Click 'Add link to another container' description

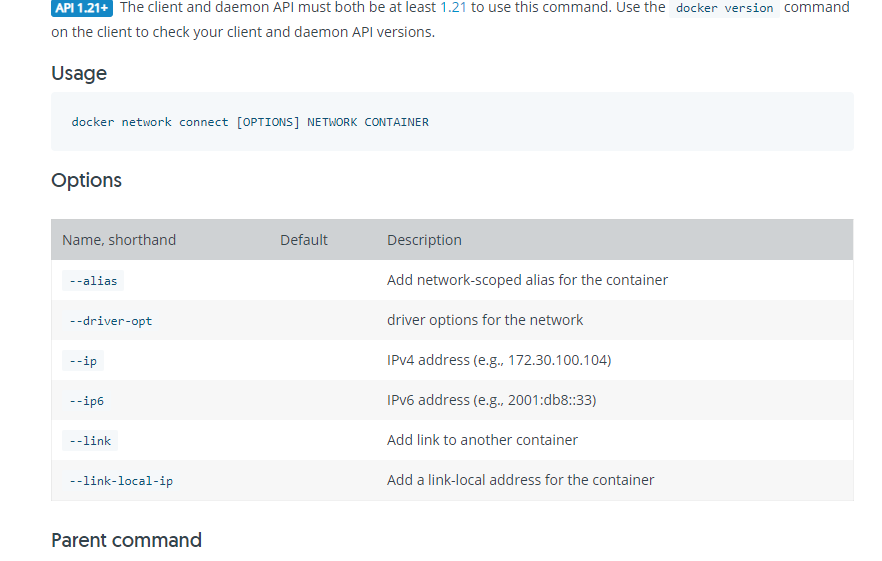(482, 439)
